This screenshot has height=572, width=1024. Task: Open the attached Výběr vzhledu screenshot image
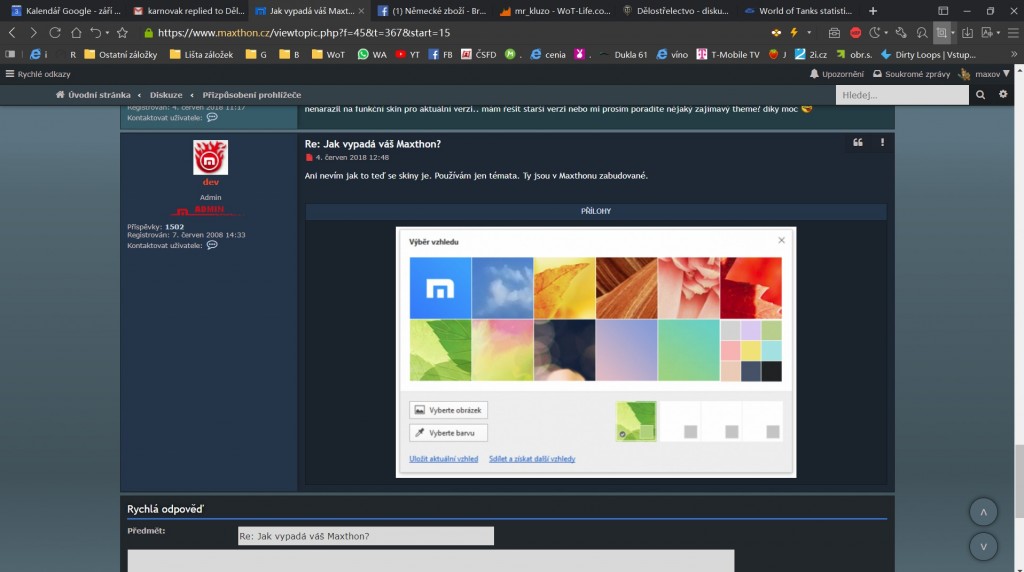(x=596, y=352)
